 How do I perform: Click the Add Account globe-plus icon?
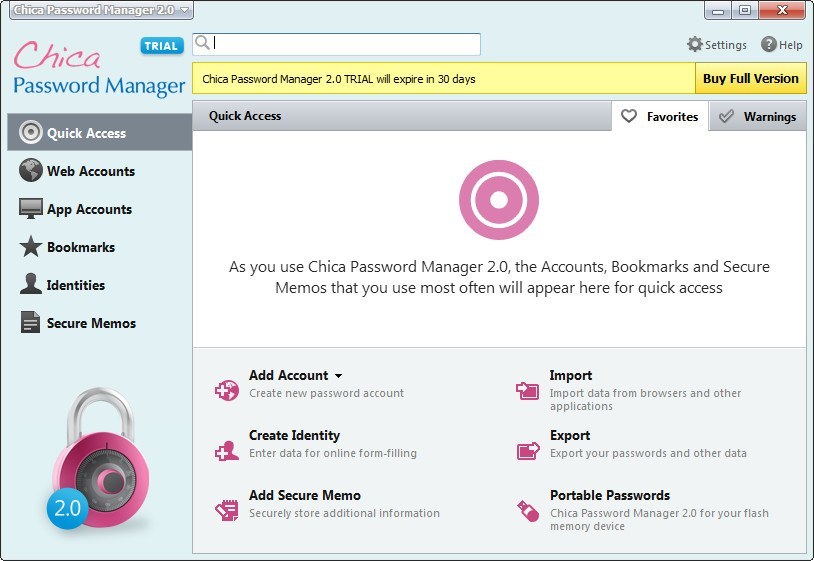(x=227, y=390)
